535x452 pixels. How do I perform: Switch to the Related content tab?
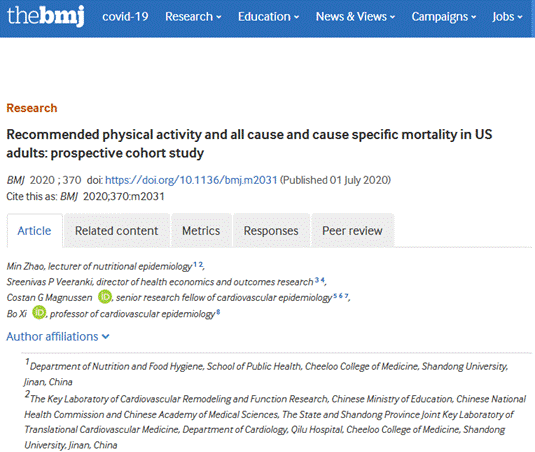(x=117, y=231)
